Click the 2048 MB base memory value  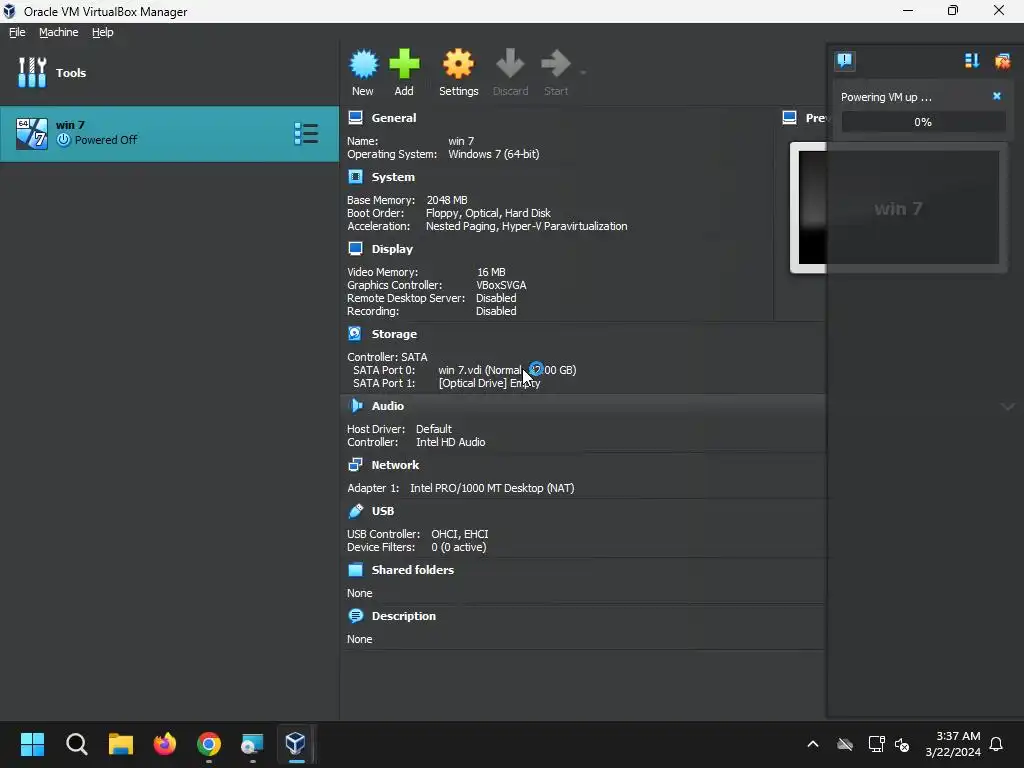(x=447, y=200)
